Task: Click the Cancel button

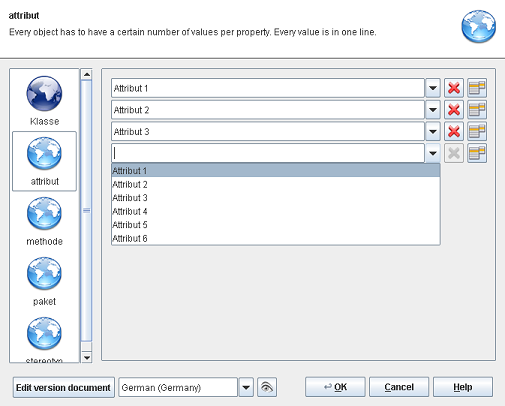Action: pos(399,387)
